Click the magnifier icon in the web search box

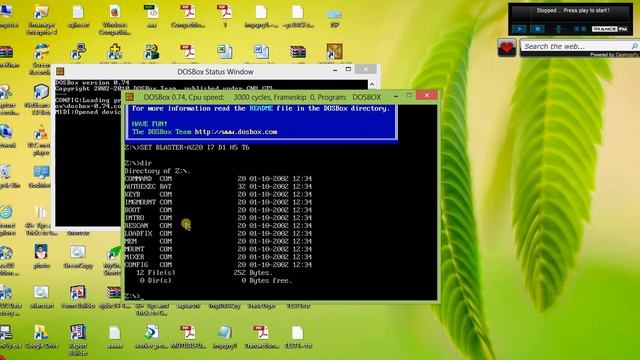point(634,46)
